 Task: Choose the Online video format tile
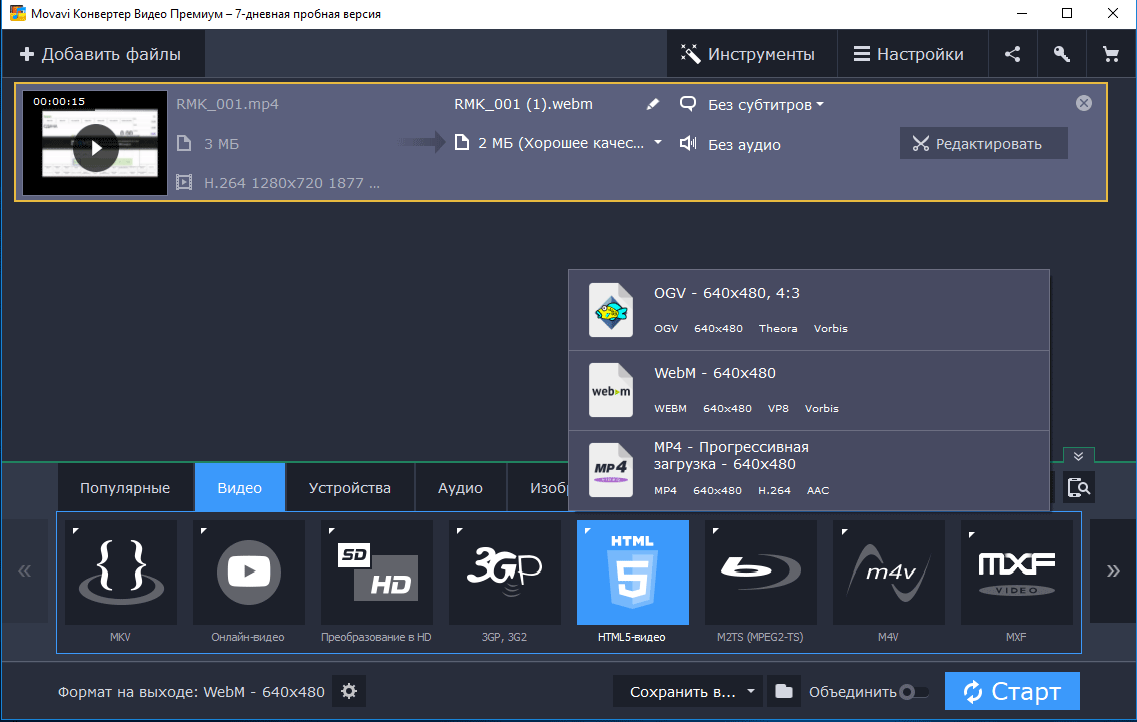[x=249, y=572]
